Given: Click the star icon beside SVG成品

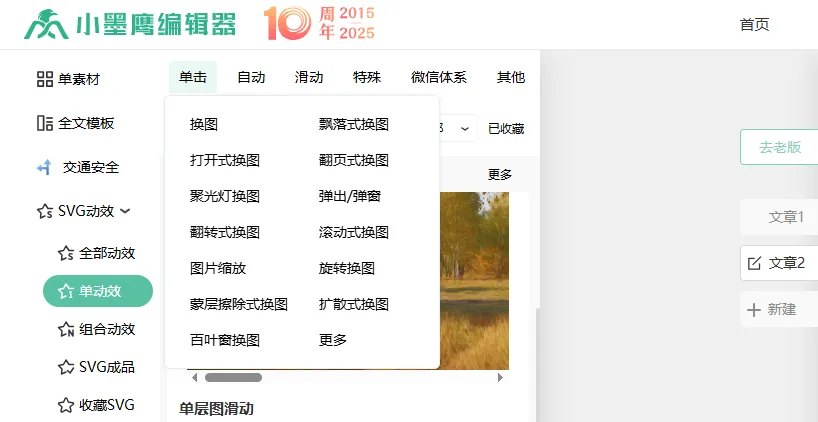Looking at the screenshot, I should (66, 367).
